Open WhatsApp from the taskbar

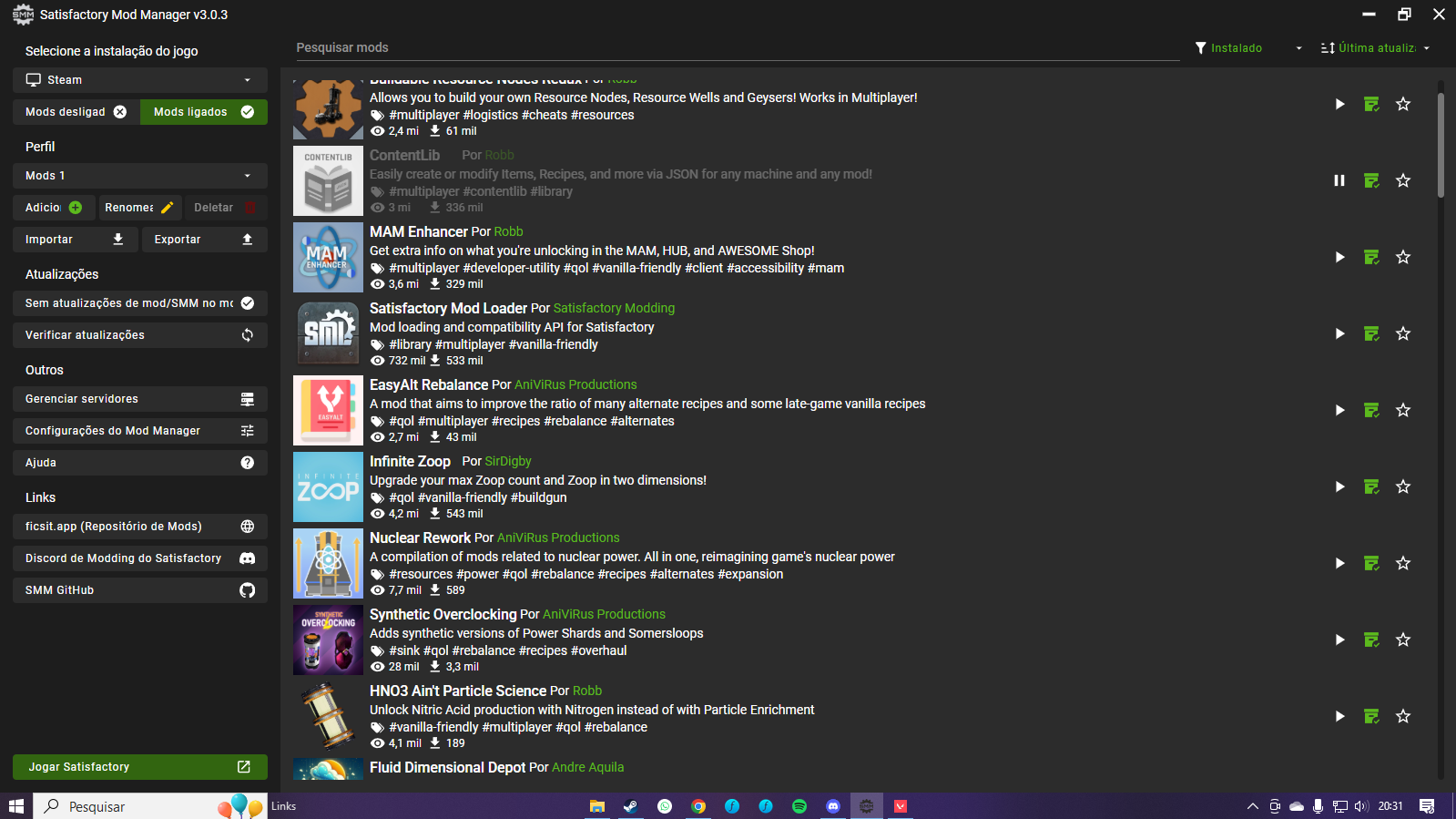click(665, 806)
